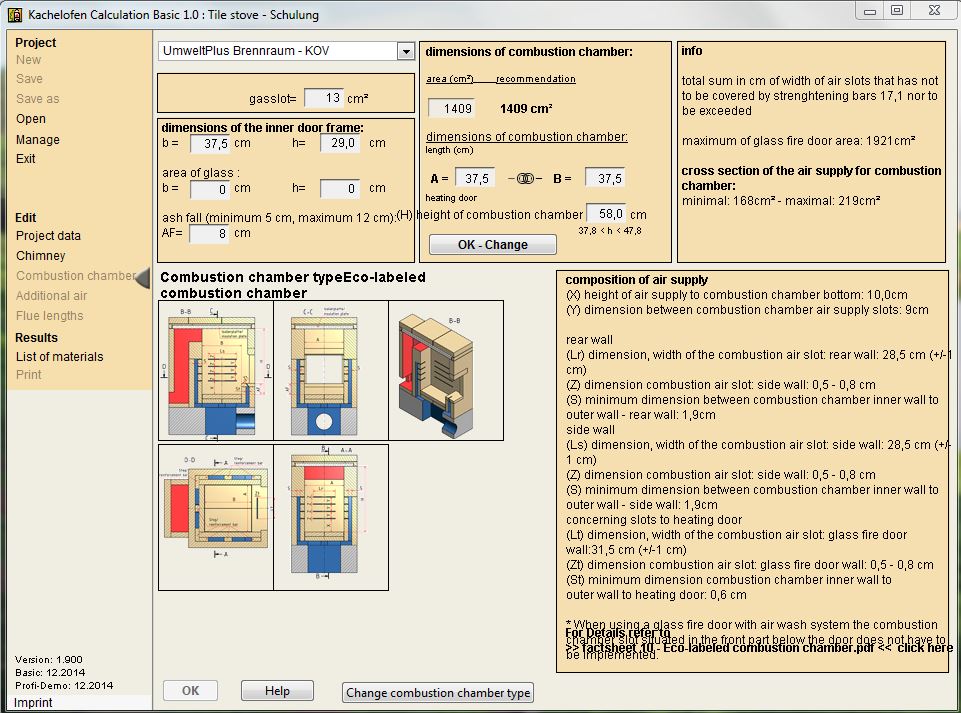Viewport: 961px width, 713px height.
Task: Click Change combustion chamber type button
Action: tap(437, 693)
